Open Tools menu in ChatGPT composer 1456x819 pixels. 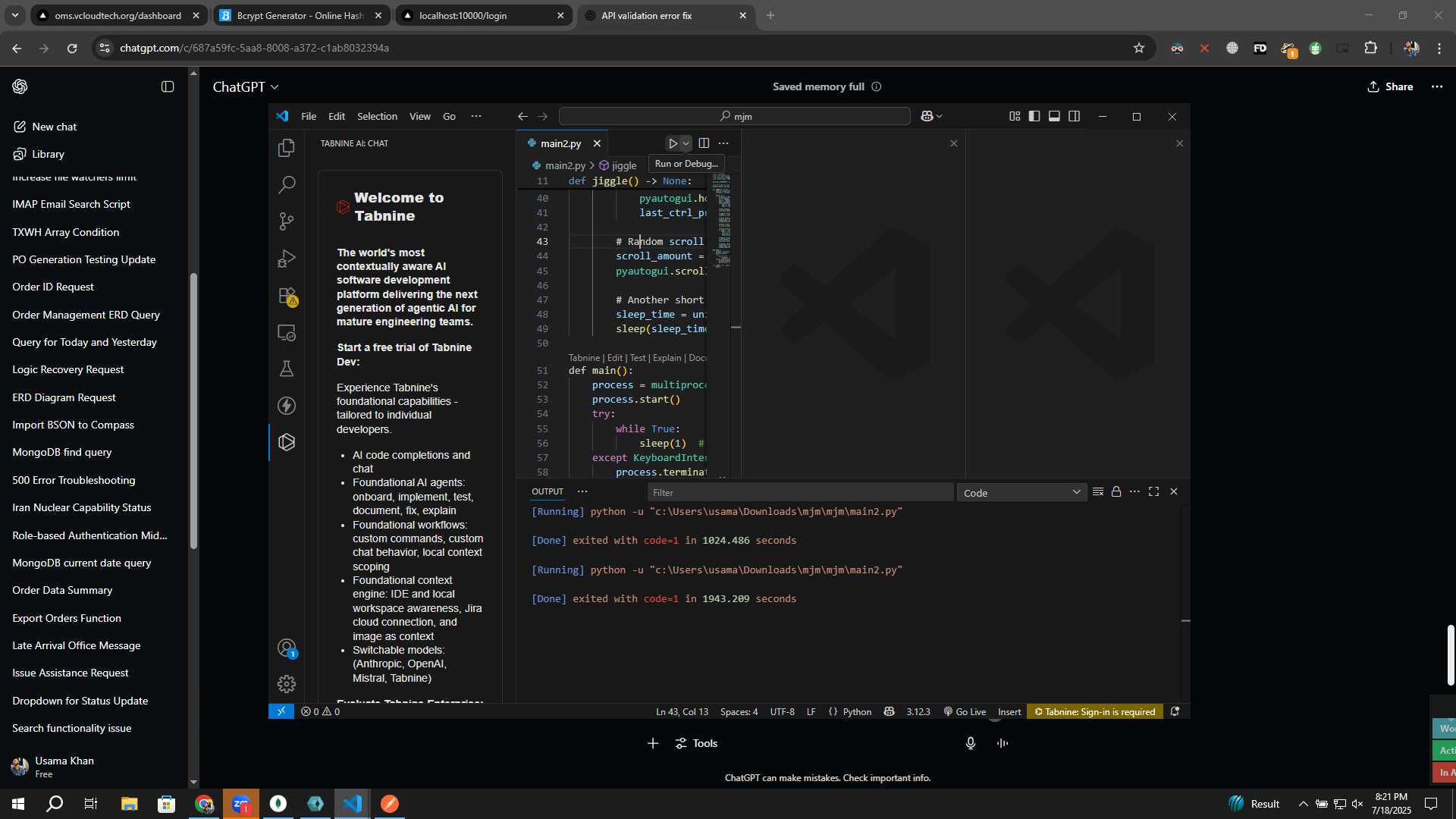point(696,743)
